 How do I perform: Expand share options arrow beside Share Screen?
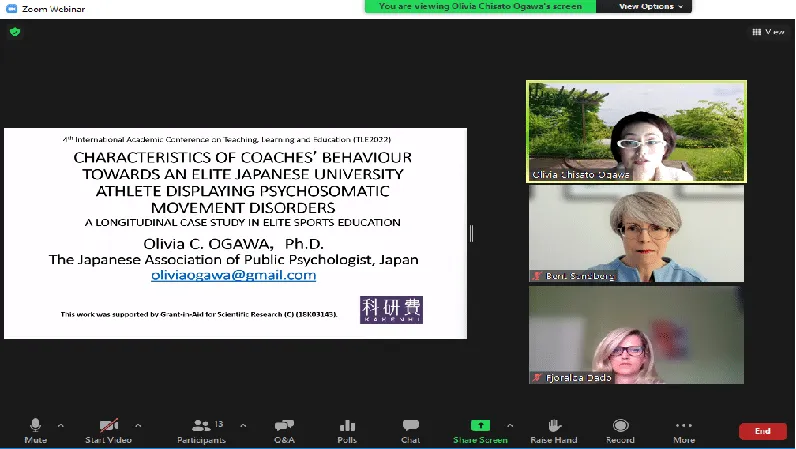(x=510, y=425)
